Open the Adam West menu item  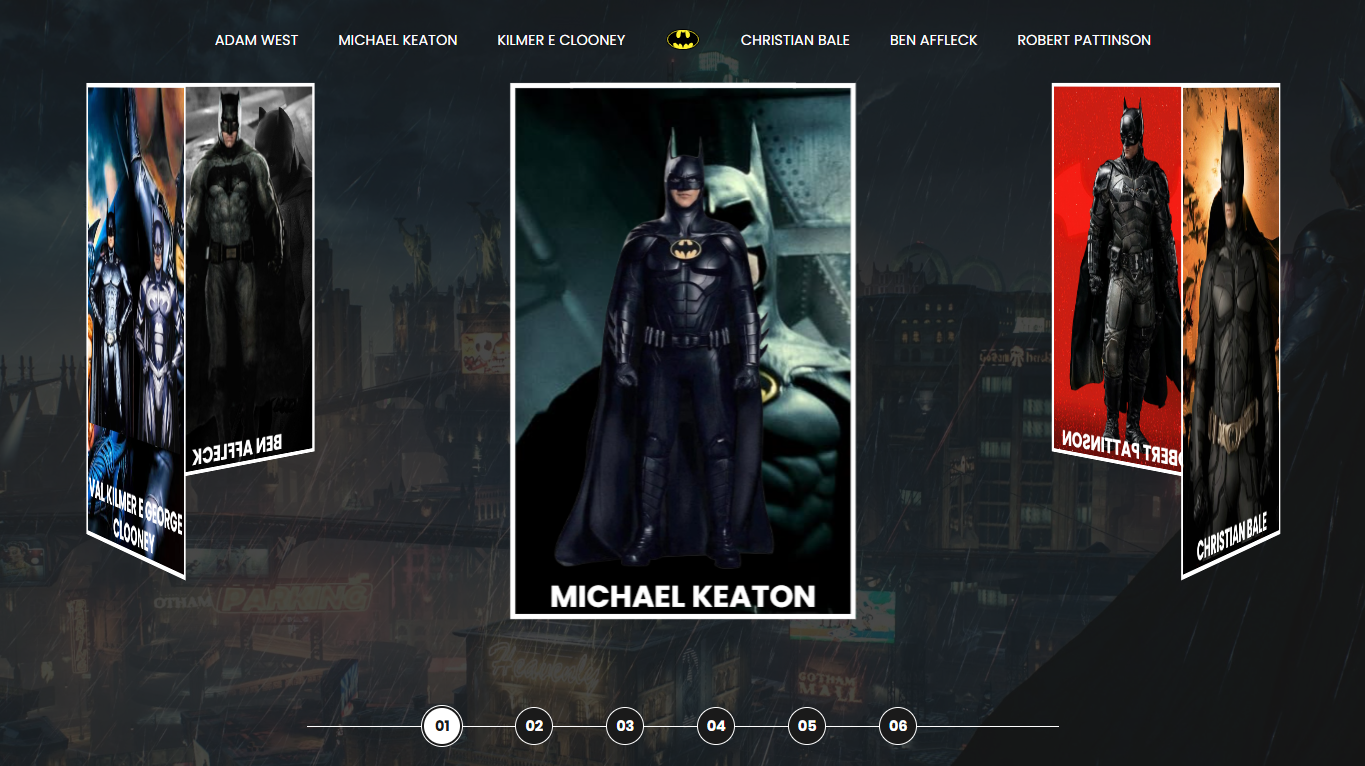pyautogui.click(x=256, y=40)
